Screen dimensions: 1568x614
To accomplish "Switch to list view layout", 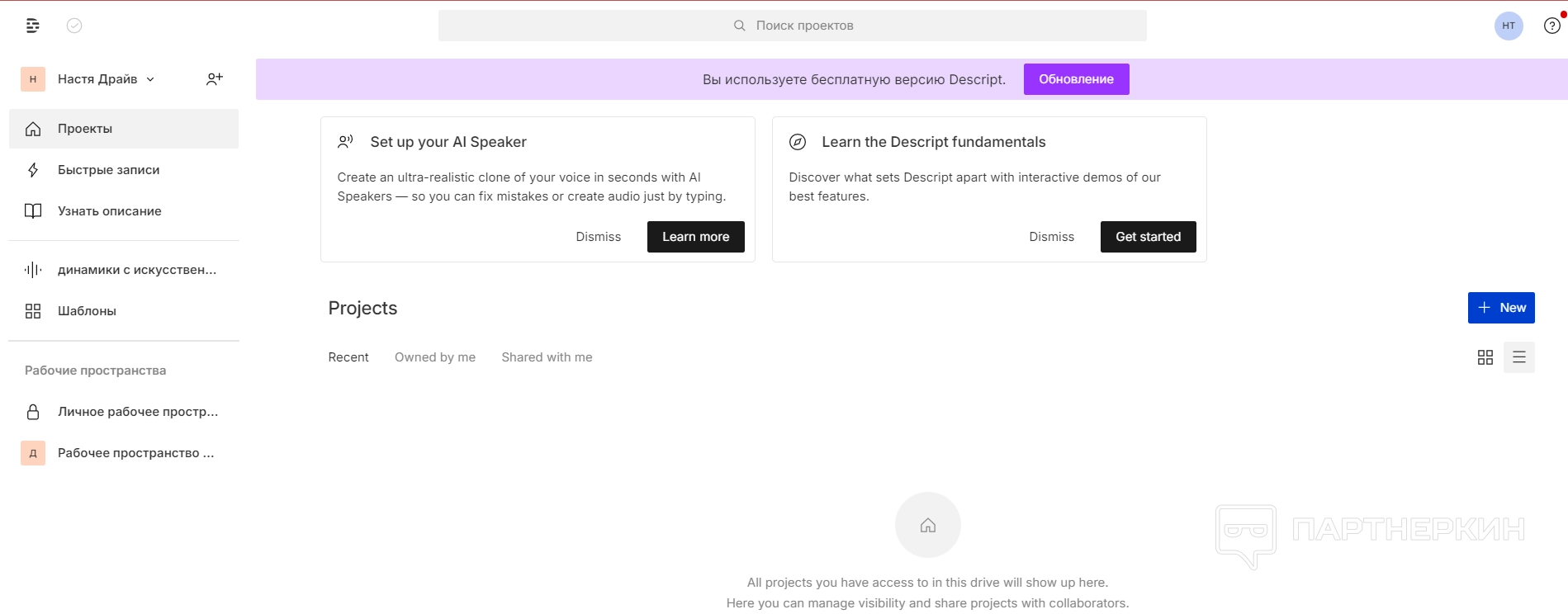I will pyautogui.click(x=1518, y=357).
